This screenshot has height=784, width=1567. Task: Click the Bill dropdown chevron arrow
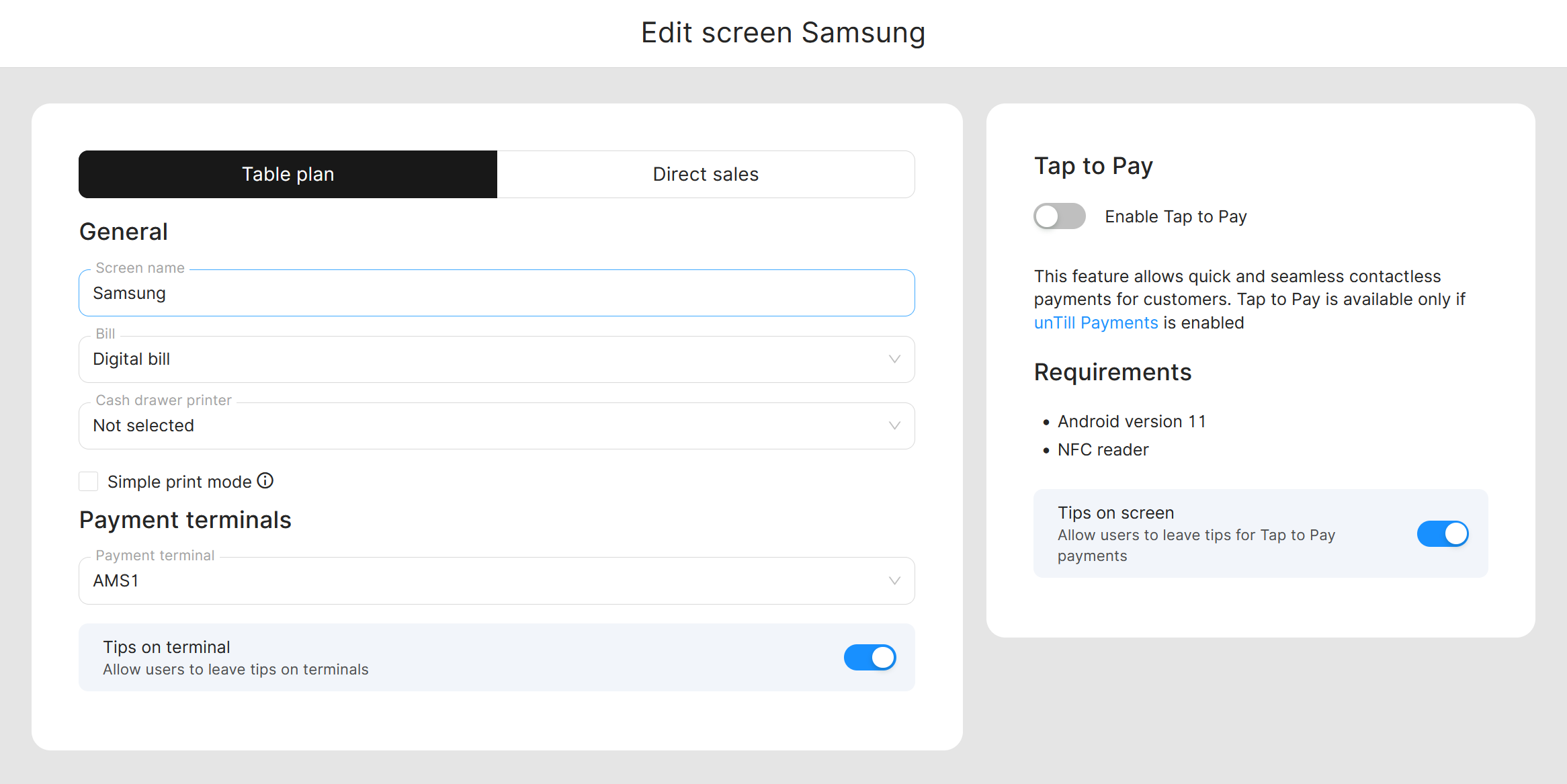point(894,359)
